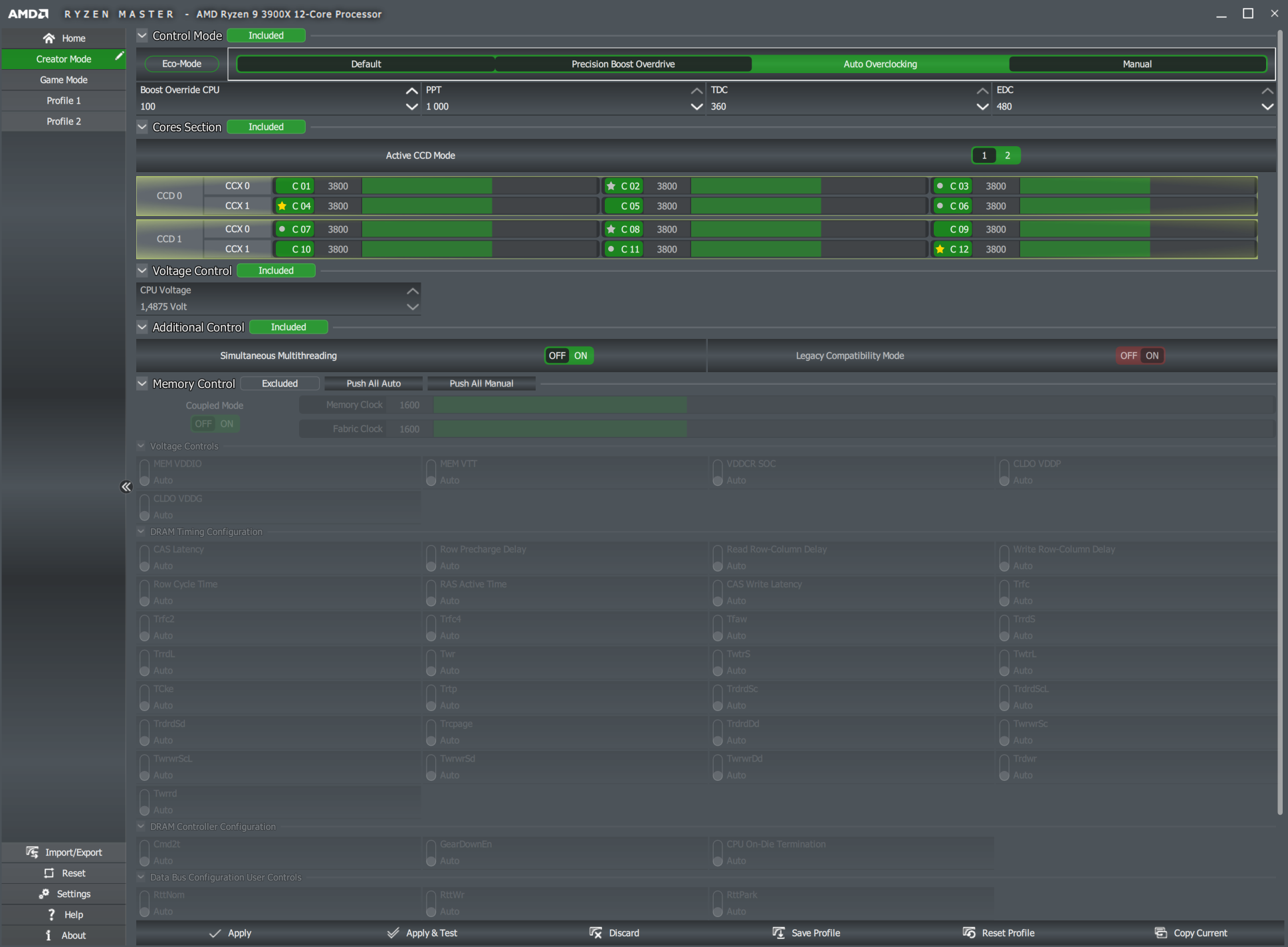Switch to the Manual control mode tab
1288x947 pixels.
[1136, 64]
